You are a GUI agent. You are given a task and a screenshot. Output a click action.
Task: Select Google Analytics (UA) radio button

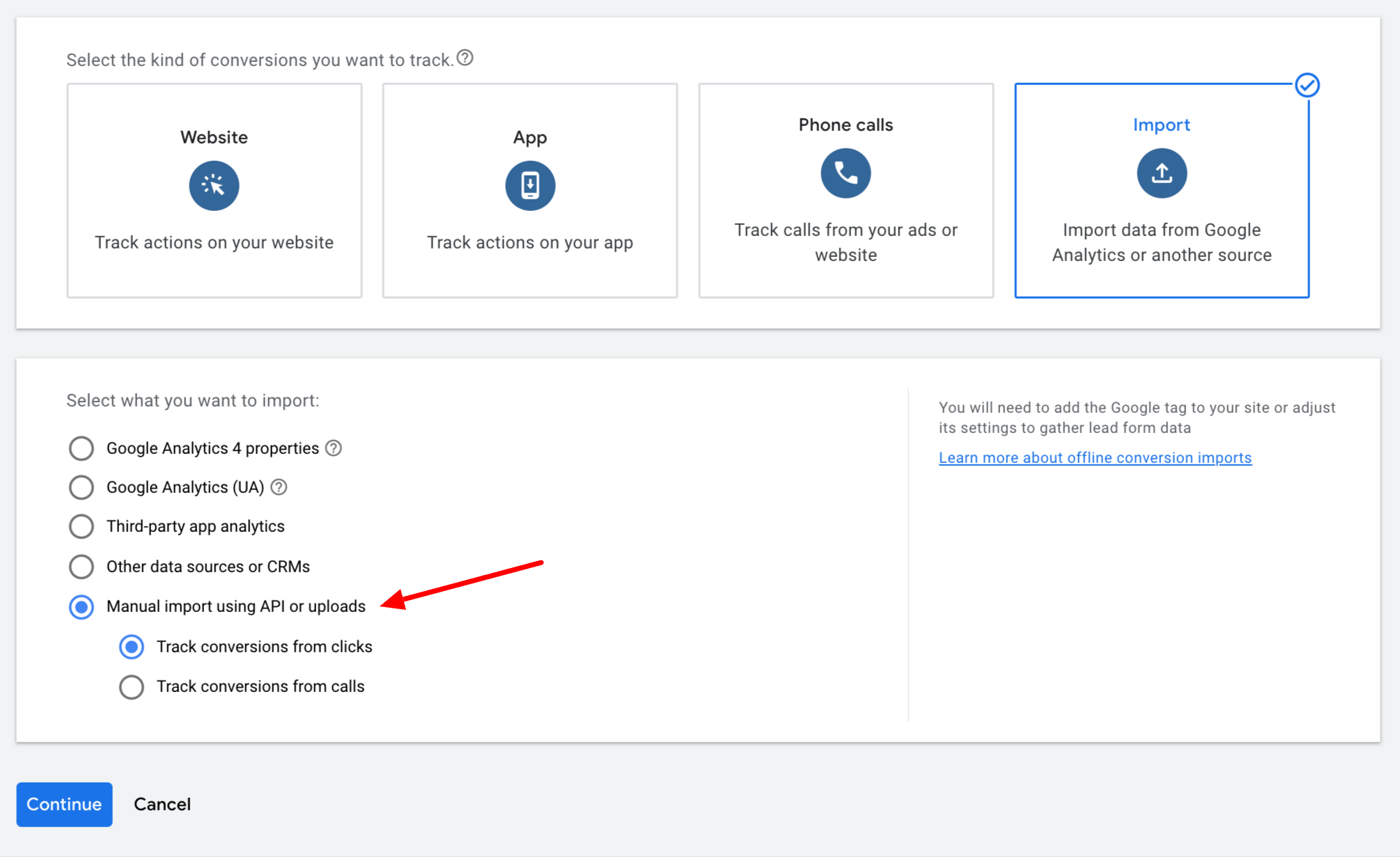tap(81, 487)
